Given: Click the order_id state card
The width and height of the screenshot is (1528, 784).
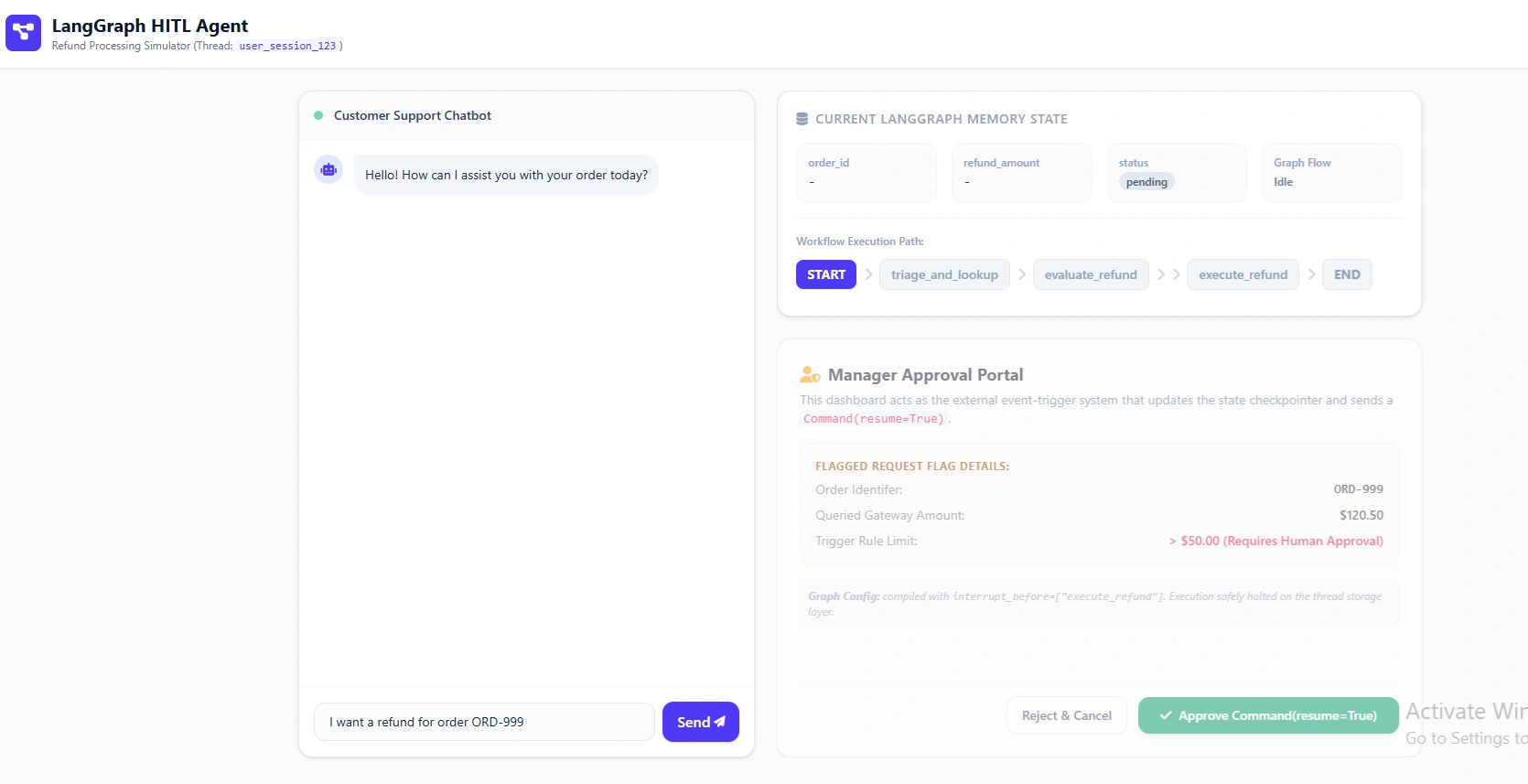Looking at the screenshot, I should click(866, 173).
